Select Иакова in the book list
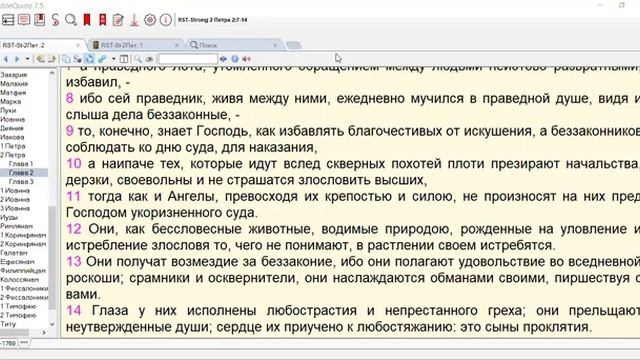640x360 pixels. tap(12, 137)
